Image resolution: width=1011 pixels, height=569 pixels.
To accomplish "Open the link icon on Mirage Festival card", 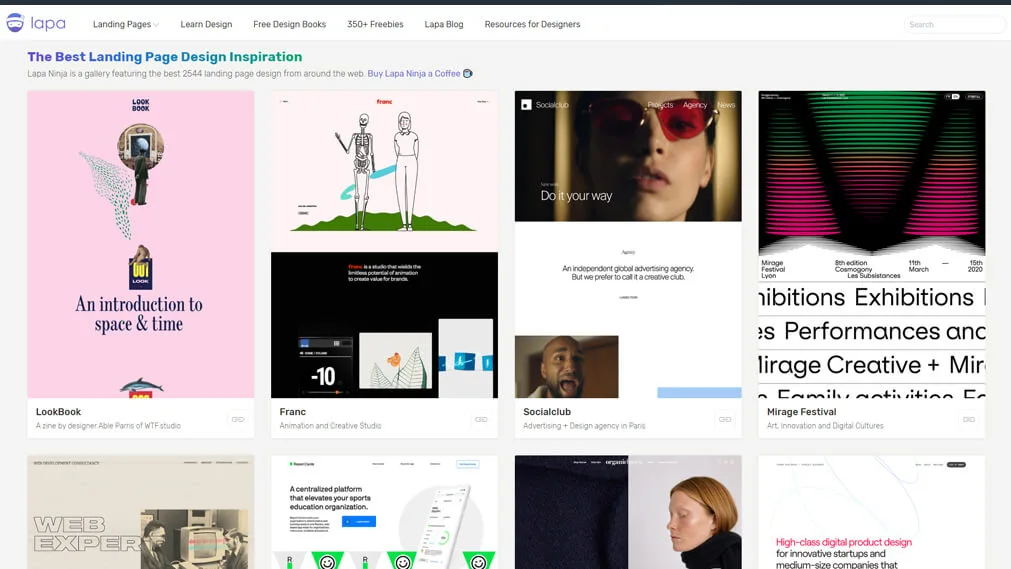I will pos(968,419).
